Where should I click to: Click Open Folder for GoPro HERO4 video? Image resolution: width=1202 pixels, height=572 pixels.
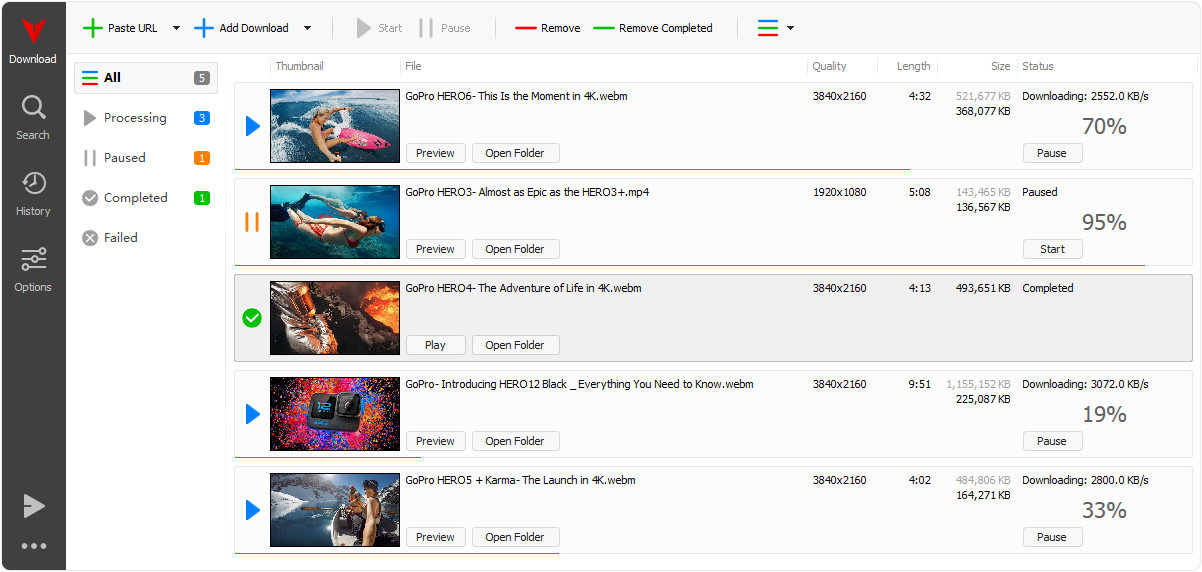[x=515, y=345]
